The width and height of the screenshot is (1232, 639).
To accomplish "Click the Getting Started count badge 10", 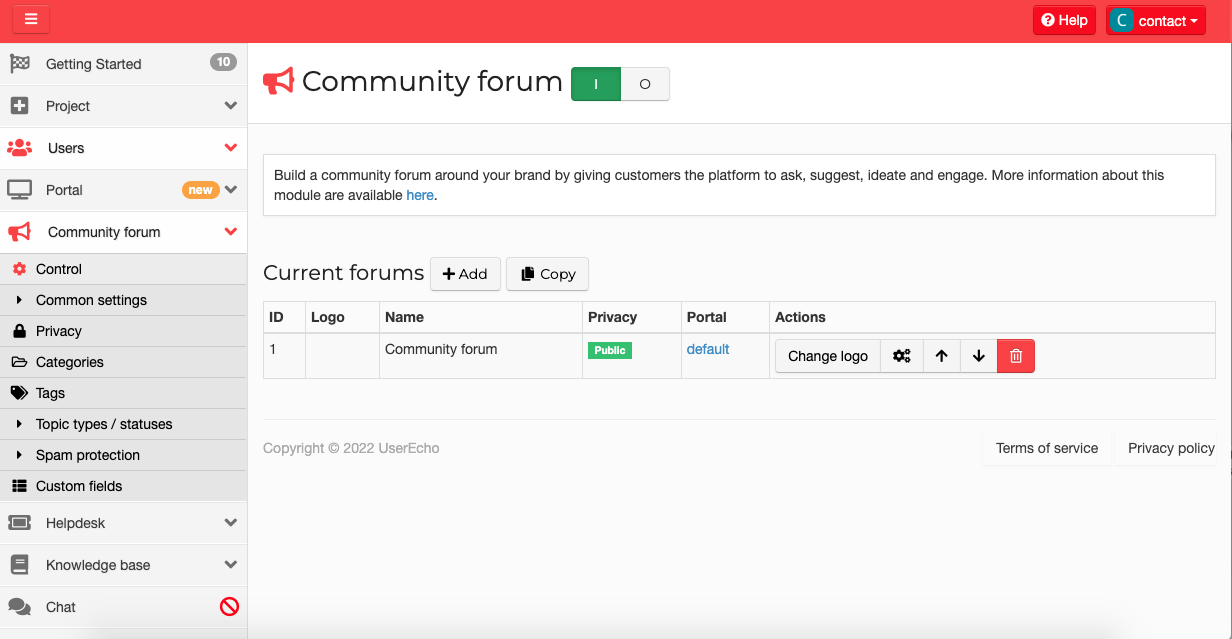I will pyautogui.click(x=223, y=62).
